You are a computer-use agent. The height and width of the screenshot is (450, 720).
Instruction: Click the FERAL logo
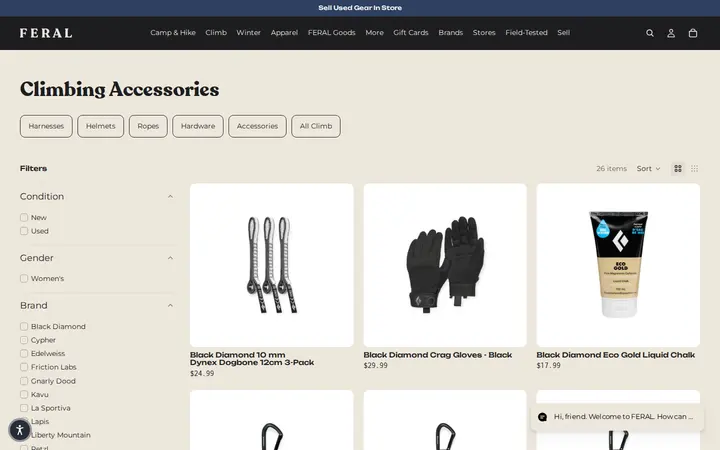pyautogui.click(x=46, y=33)
